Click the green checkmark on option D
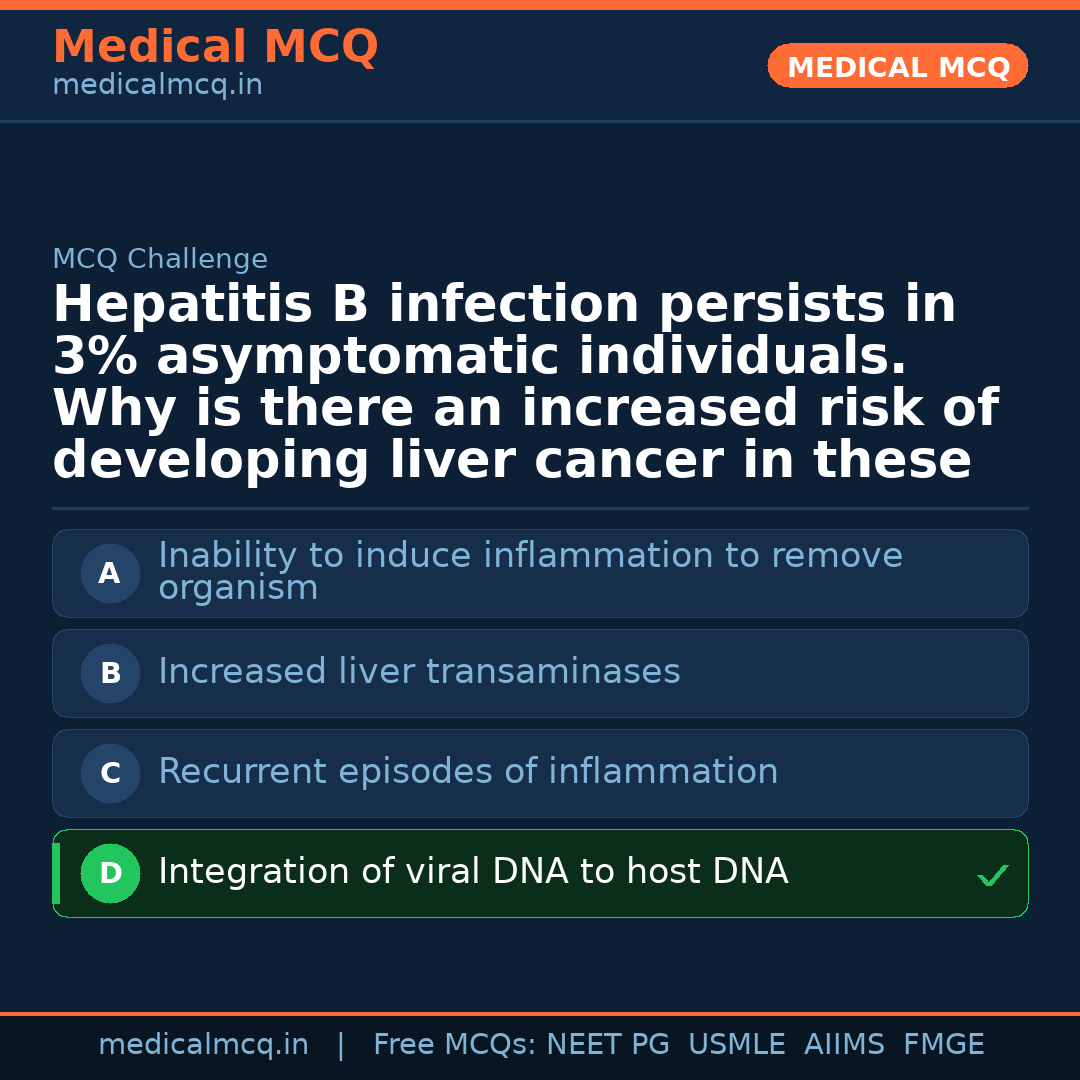The width and height of the screenshot is (1080, 1080). coord(992,876)
